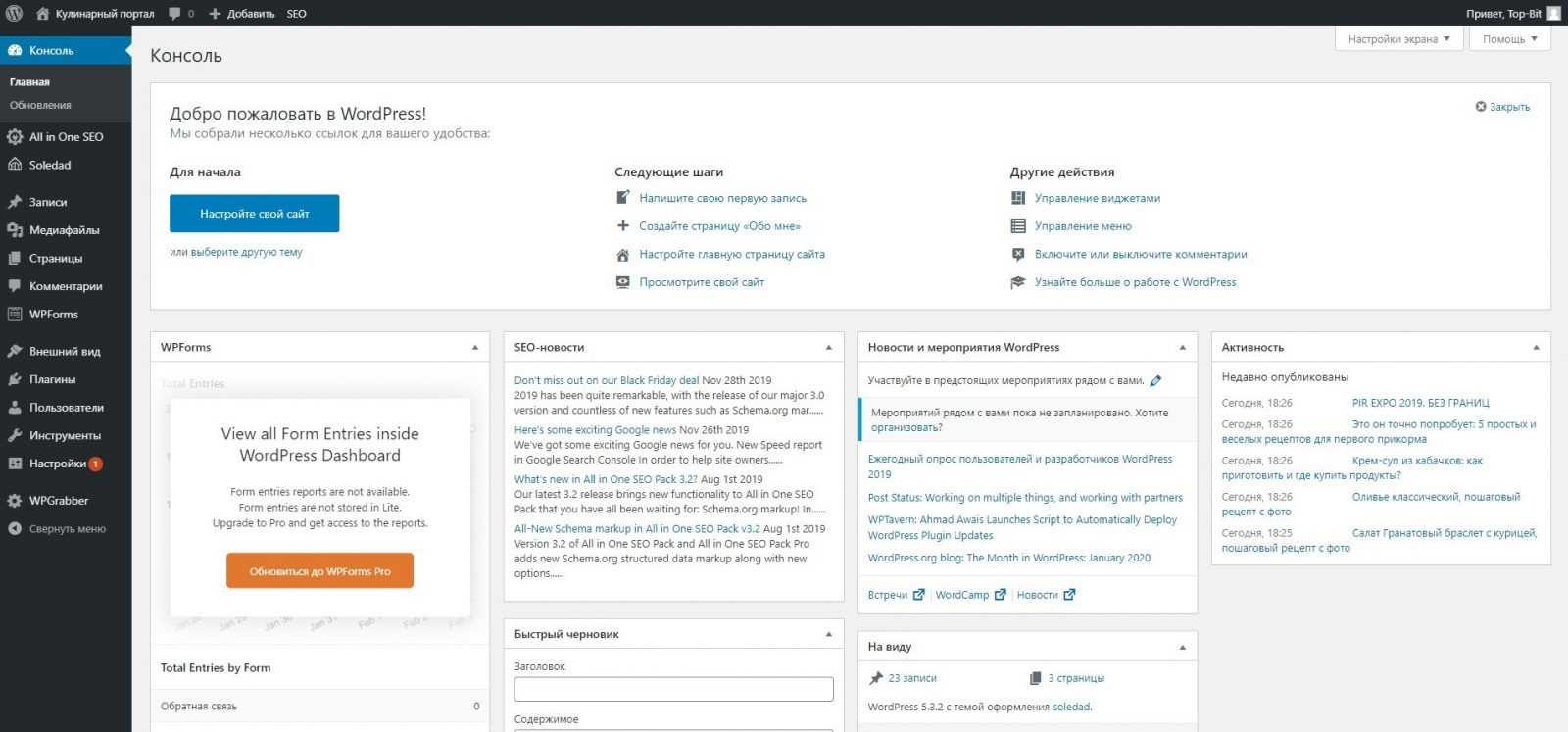Collapse the Активность widget
1568x732 pixels.
[1537, 347]
